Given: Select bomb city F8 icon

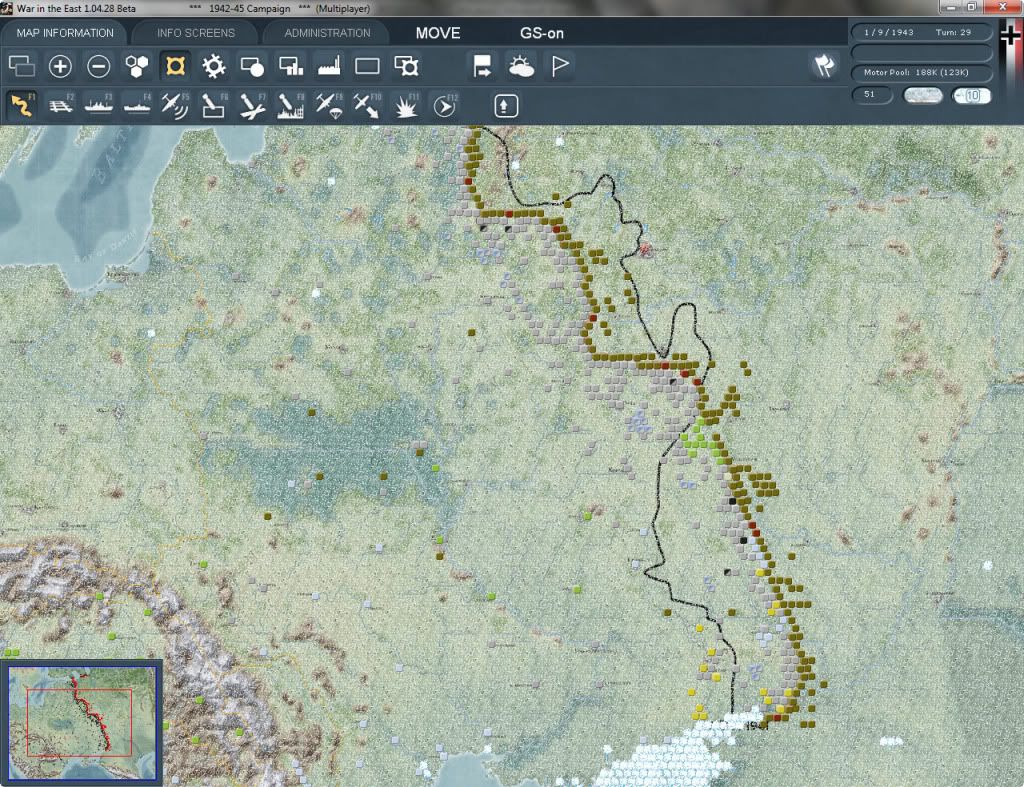Looking at the screenshot, I should (x=291, y=105).
